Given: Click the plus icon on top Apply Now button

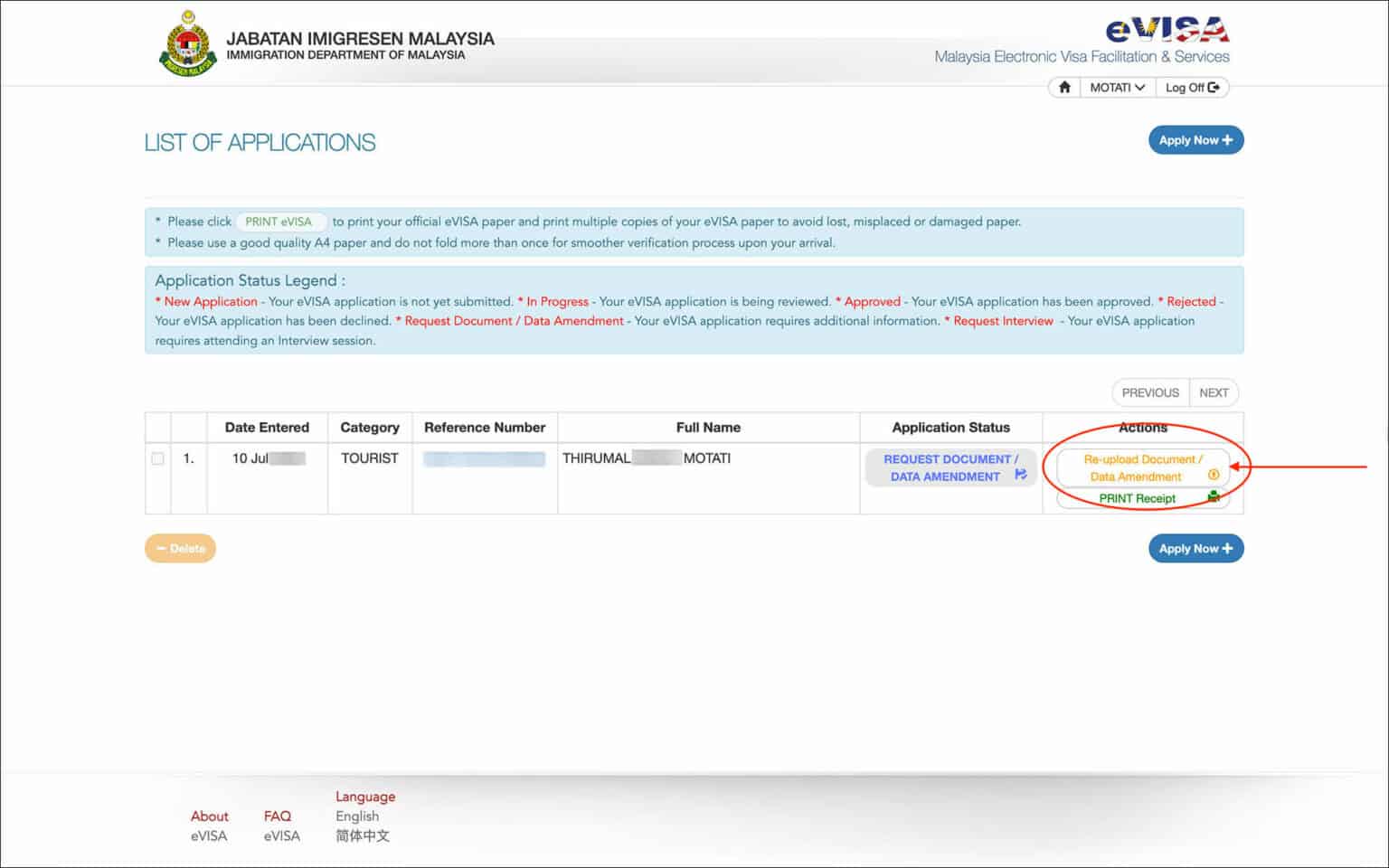Looking at the screenshot, I should 1226,140.
